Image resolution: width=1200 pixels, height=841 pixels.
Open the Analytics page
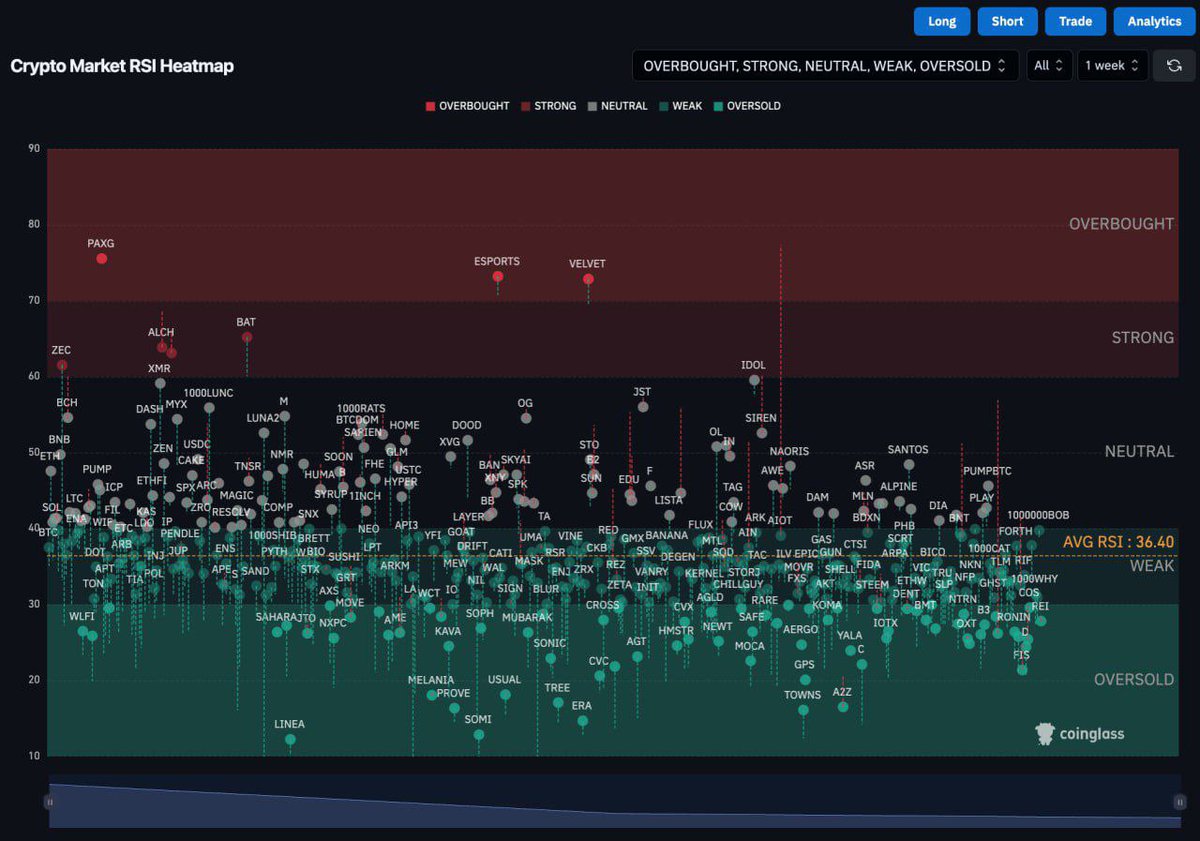click(x=1154, y=21)
